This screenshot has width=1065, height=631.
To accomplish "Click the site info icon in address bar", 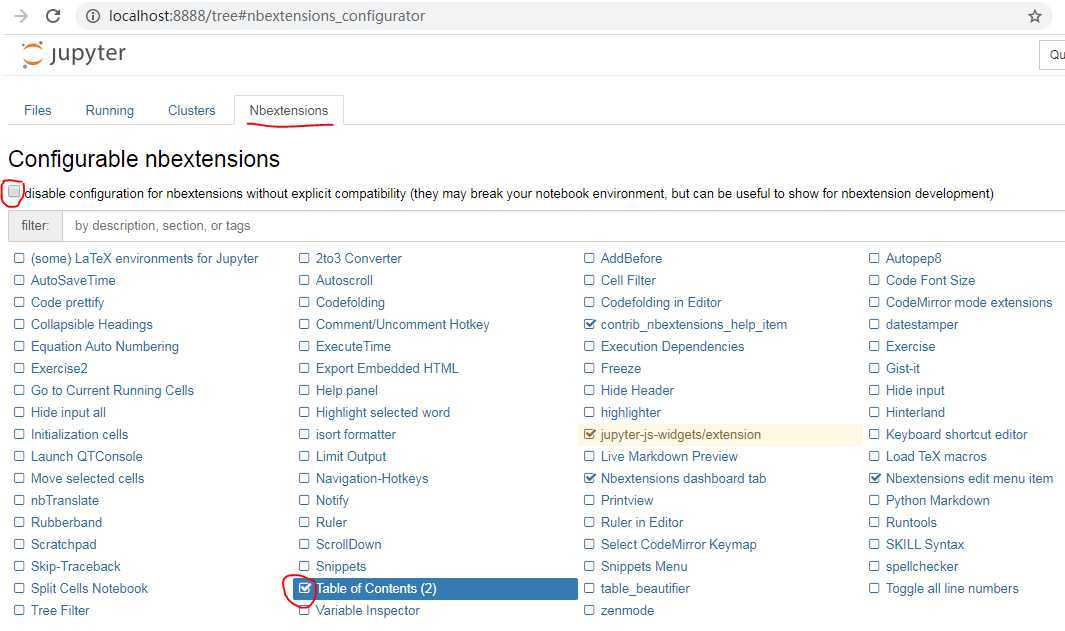I will click(93, 16).
